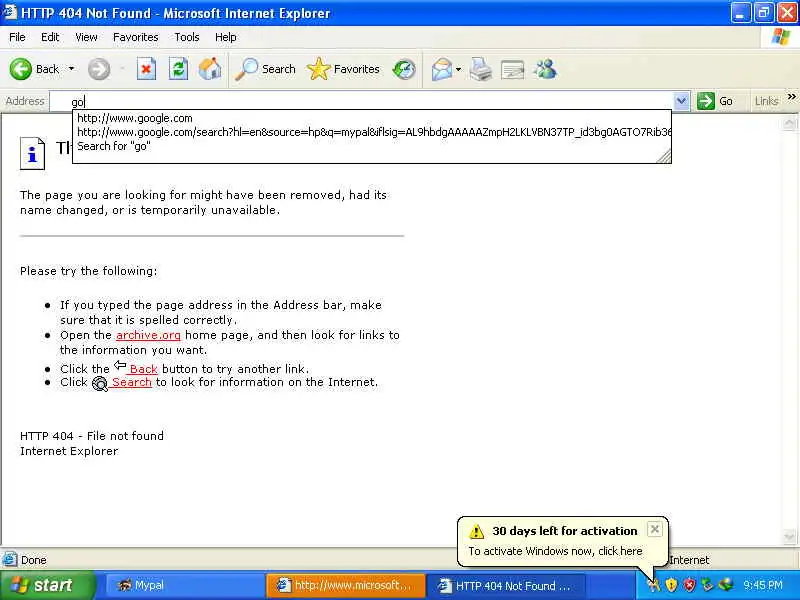800x600 pixels.
Task: Click the Windows flag throbber logo
Action: (x=781, y=37)
